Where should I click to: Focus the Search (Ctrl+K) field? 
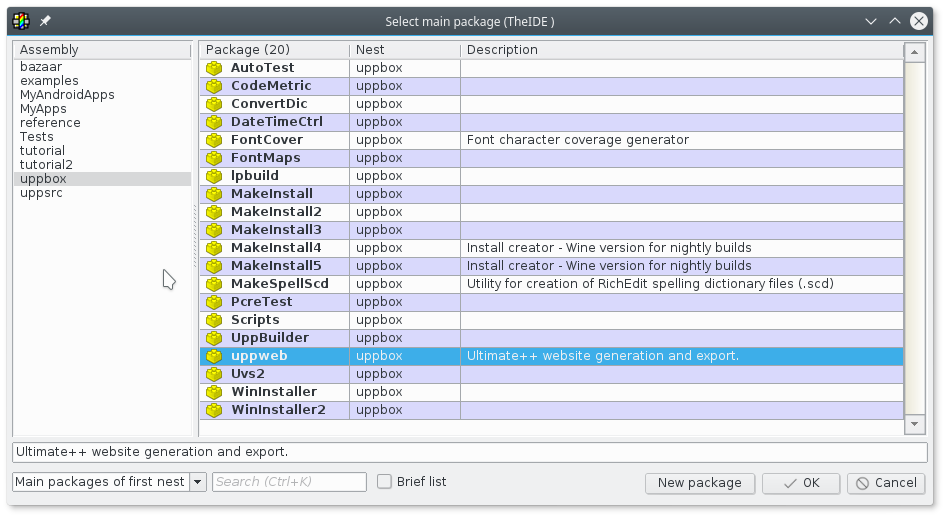[x=289, y=482]
